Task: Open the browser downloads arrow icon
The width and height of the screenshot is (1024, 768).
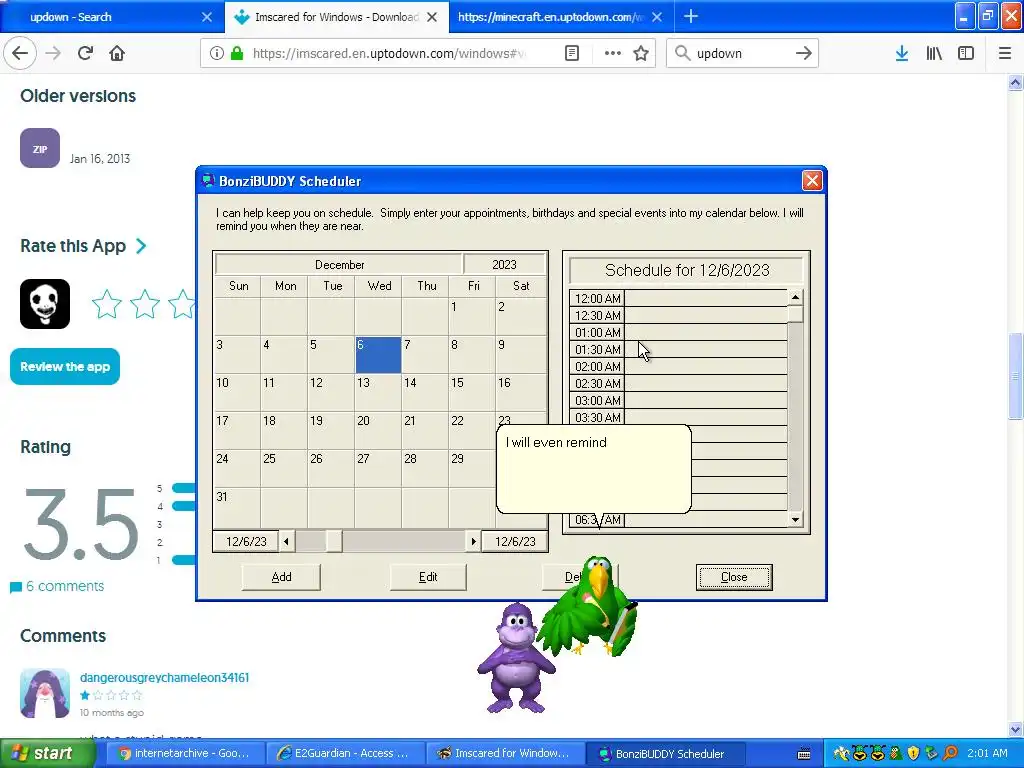Action: (x=901, y=53)
